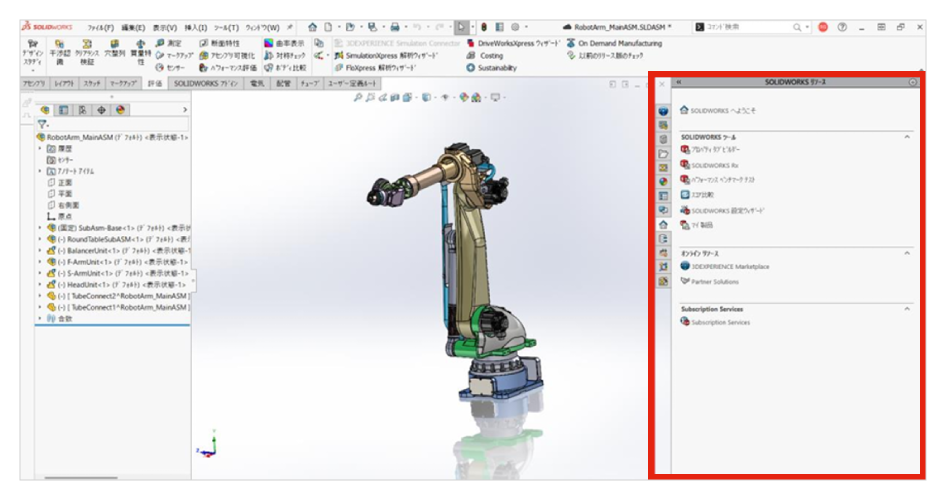
Task: Expand the BalancerUnit tree node
Action: (39, 250)
